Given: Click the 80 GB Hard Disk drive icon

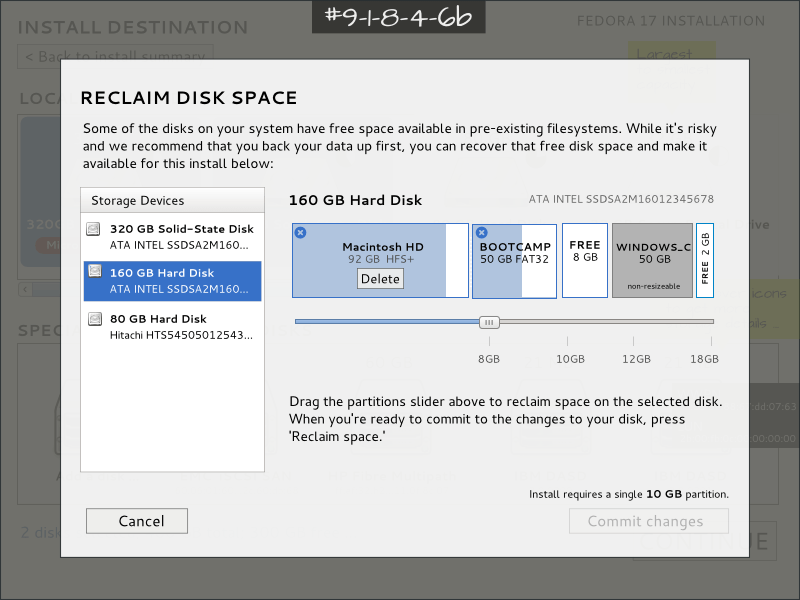Looking at the screenshot, I should [x=93, y=319].
